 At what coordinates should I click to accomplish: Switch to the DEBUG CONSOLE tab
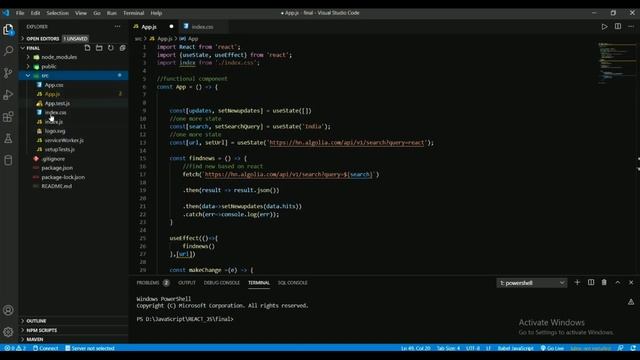[x=222, y=283]
